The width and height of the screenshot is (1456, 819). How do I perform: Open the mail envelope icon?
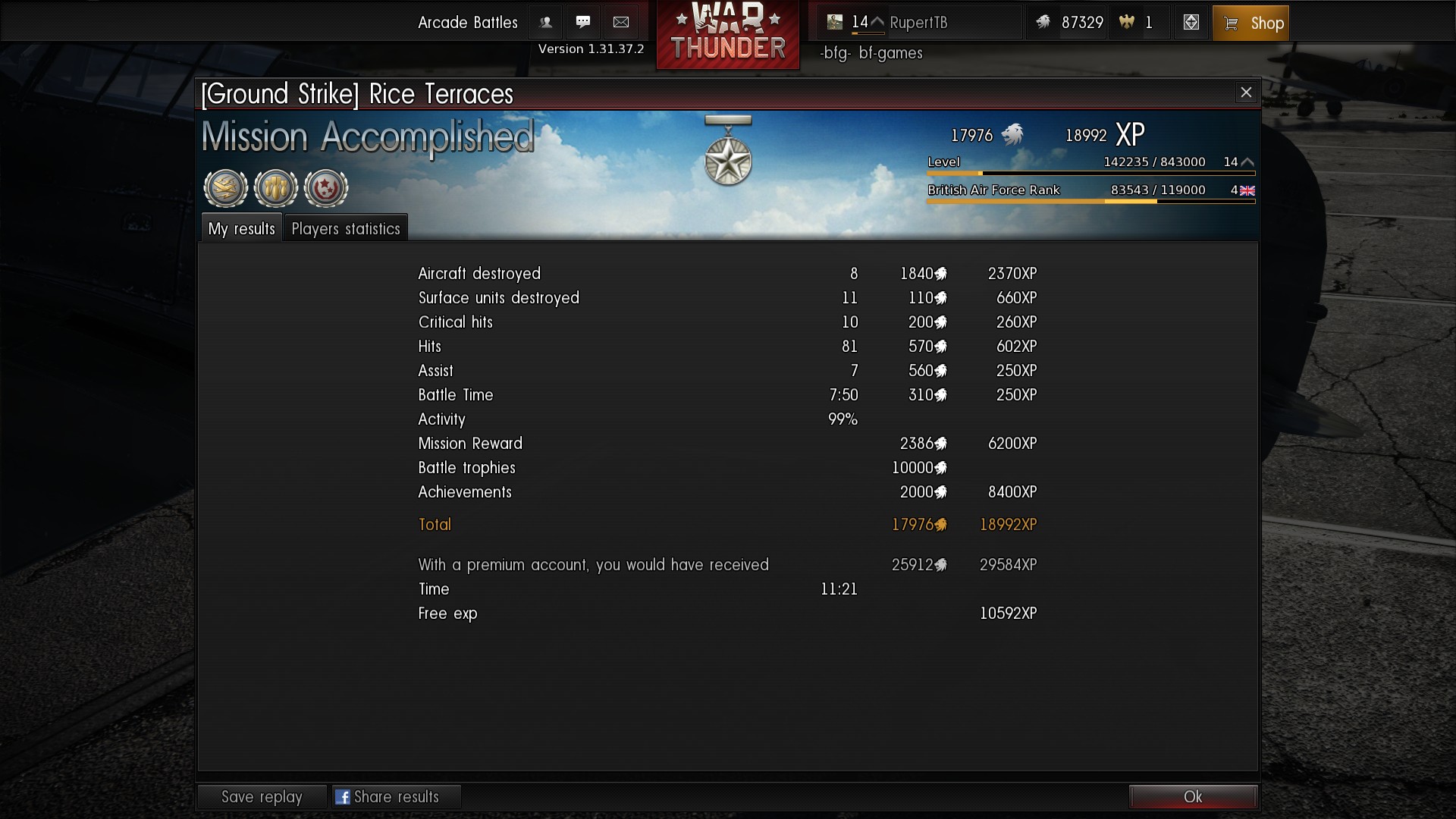(x=621, y=23)
